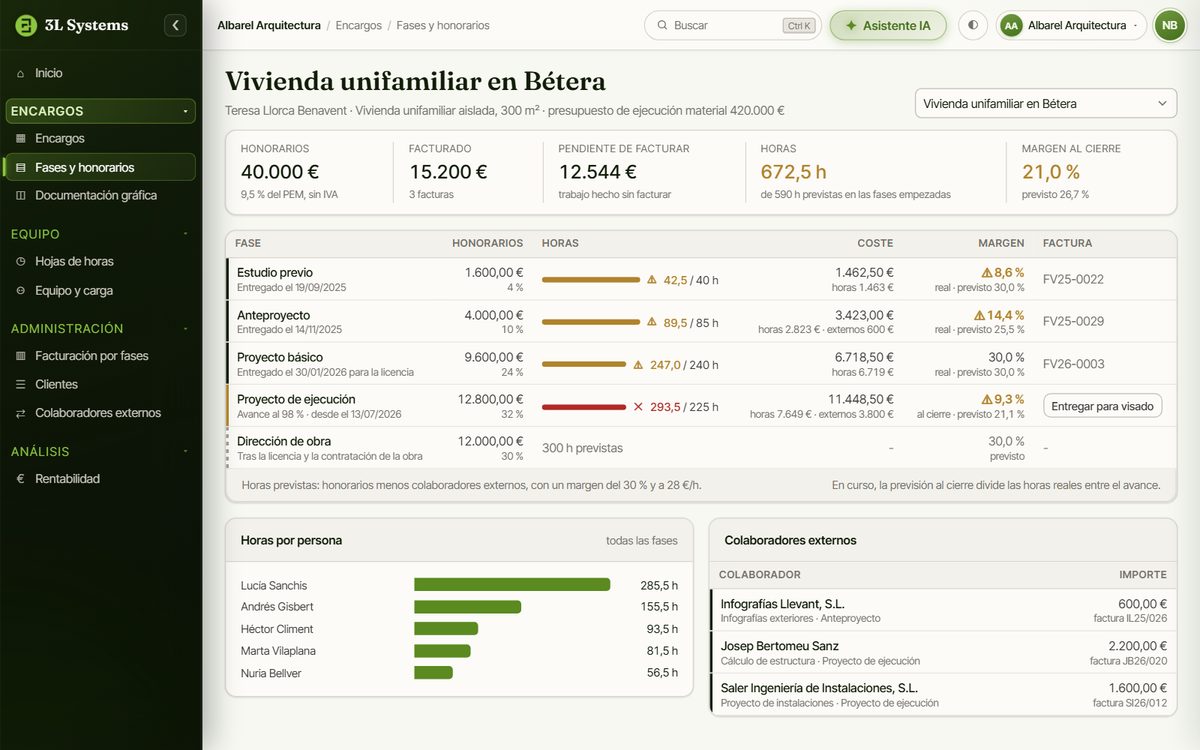The image size is (1200, 750).
Task: Click the search magnifier icon
Action: coord(662,25)
